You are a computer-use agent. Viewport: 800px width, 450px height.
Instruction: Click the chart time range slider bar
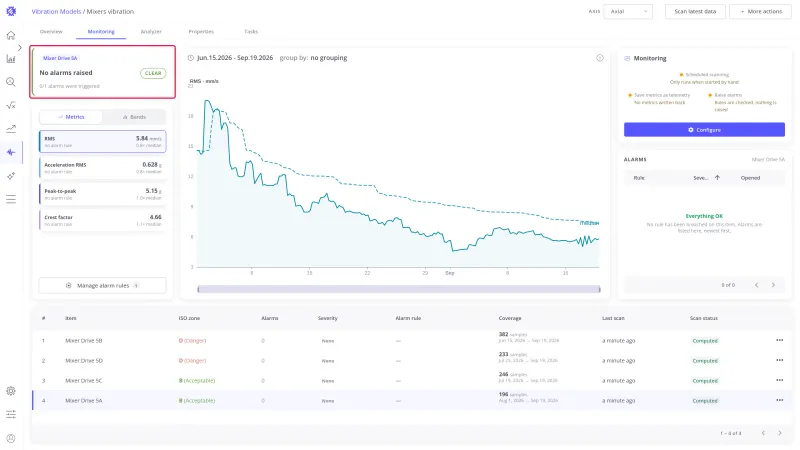click(x=398, y=289)
